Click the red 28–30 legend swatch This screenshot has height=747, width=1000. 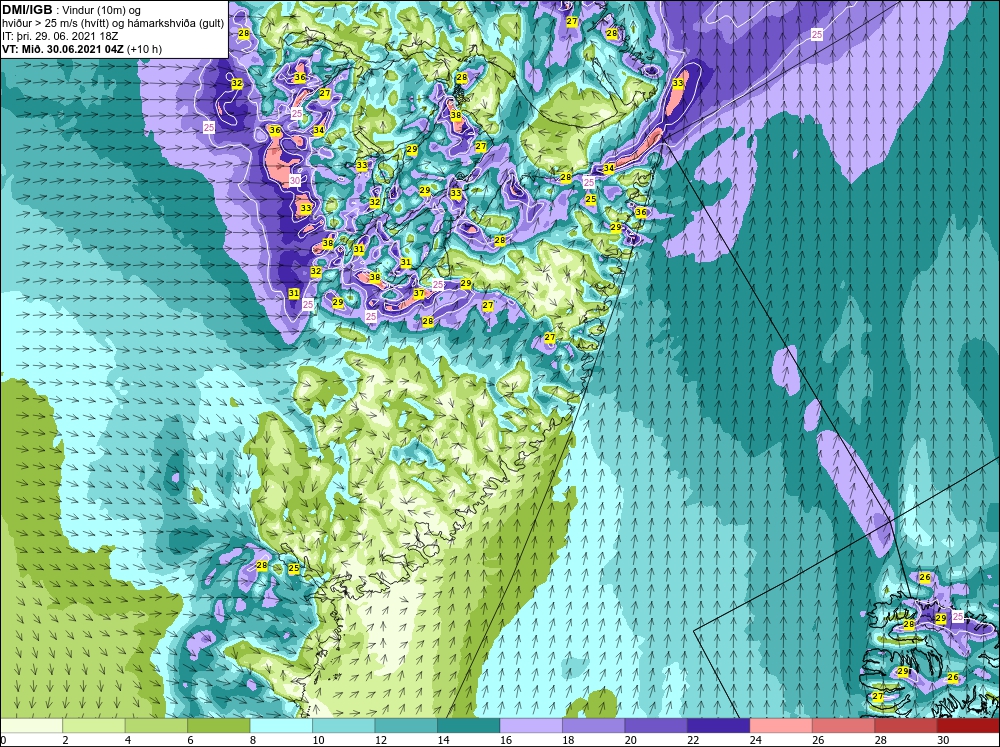coord(906,726)
